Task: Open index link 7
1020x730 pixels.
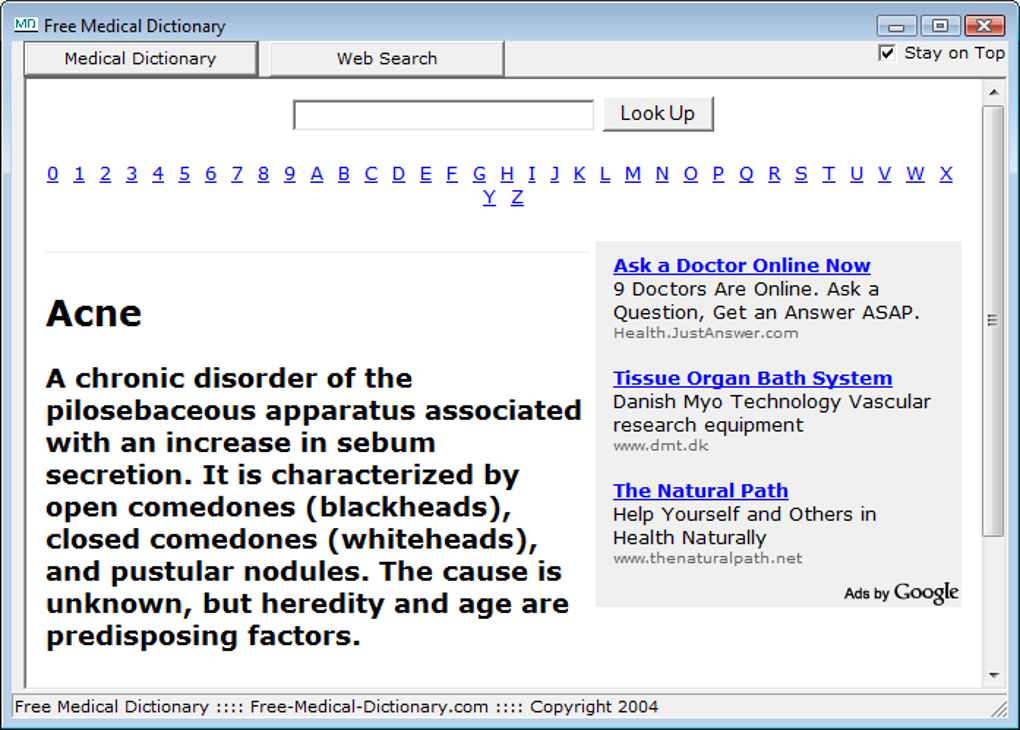Action: click(237, 174)
